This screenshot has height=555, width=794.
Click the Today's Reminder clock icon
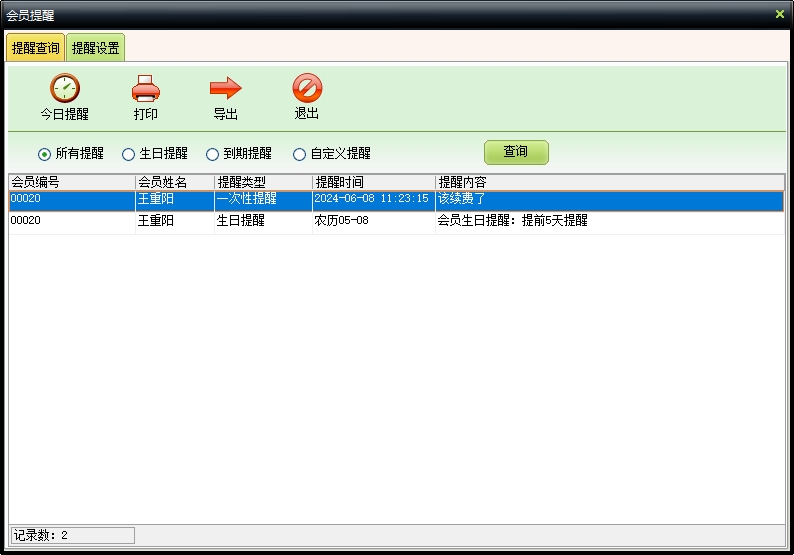pyautogui.click(x=65, y=89)
